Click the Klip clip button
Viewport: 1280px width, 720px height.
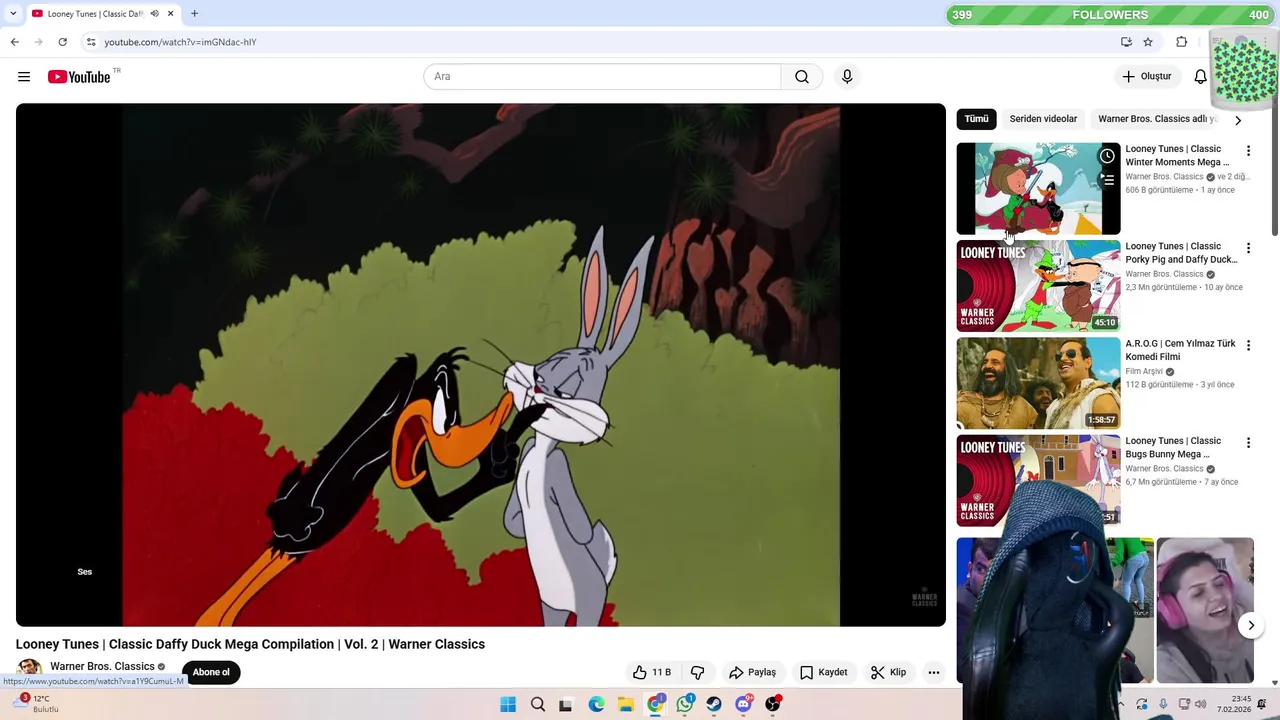point(888,672)
